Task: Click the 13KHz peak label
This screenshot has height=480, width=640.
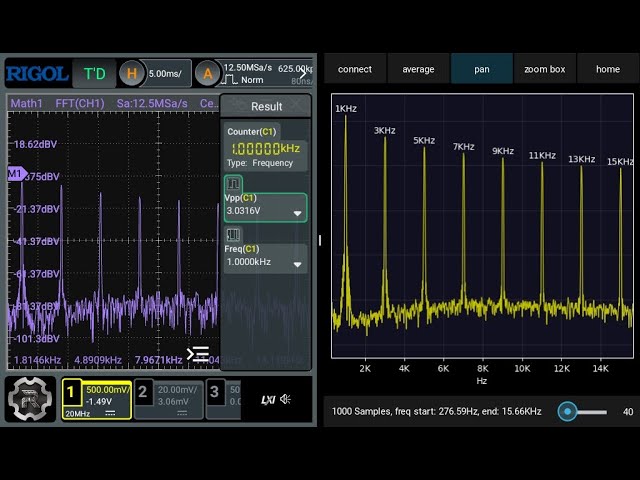Action: tap(581, 159)
